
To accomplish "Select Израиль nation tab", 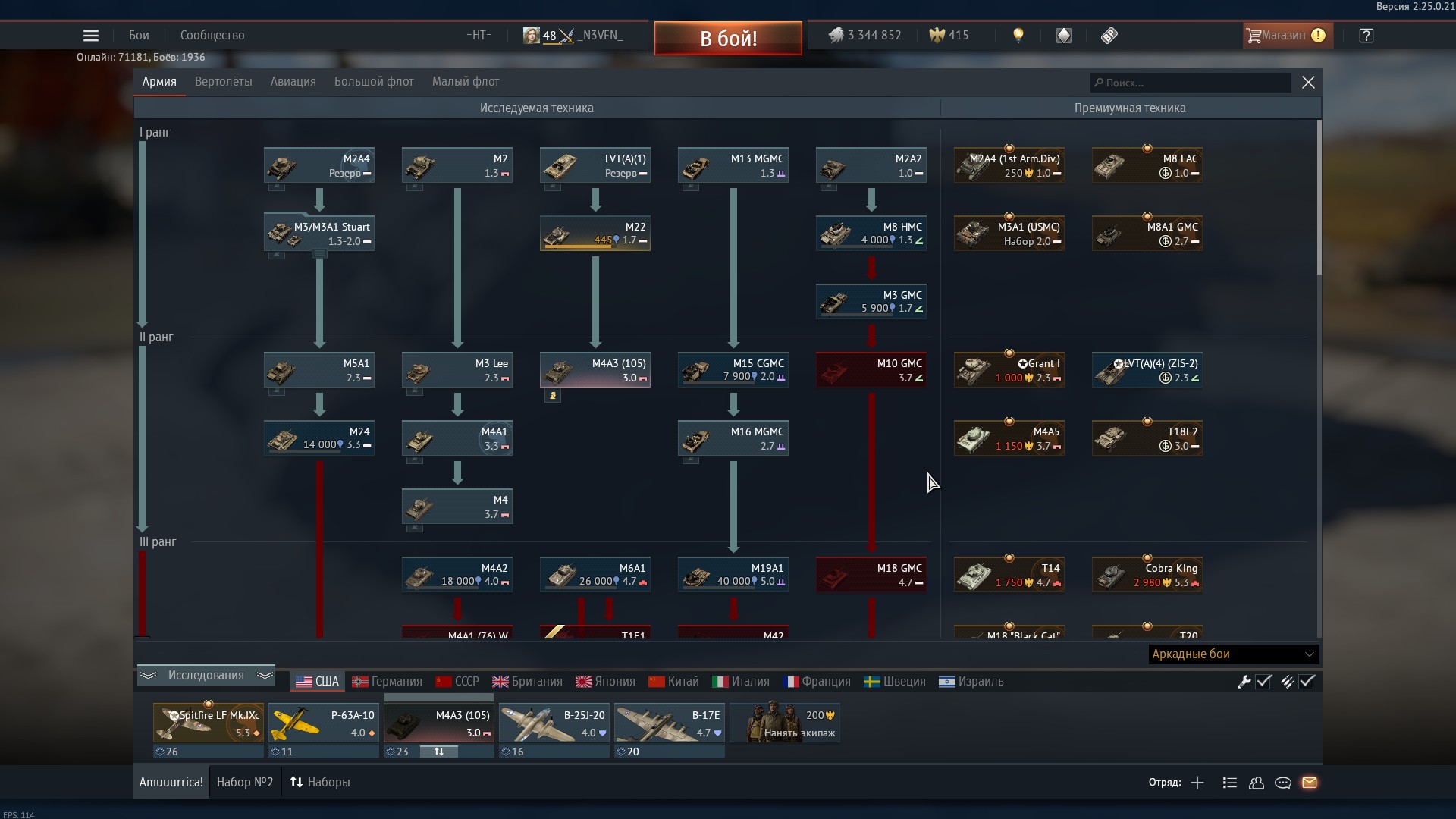I will coord(971,682).
